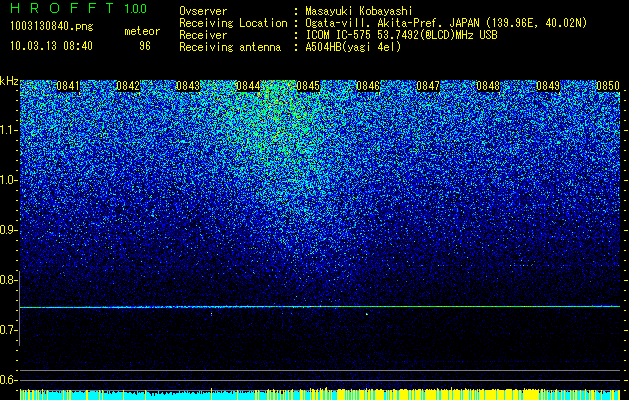Click the kHz axis unit label
This screenshot has height=400, width=629.
tap(9, 81)
